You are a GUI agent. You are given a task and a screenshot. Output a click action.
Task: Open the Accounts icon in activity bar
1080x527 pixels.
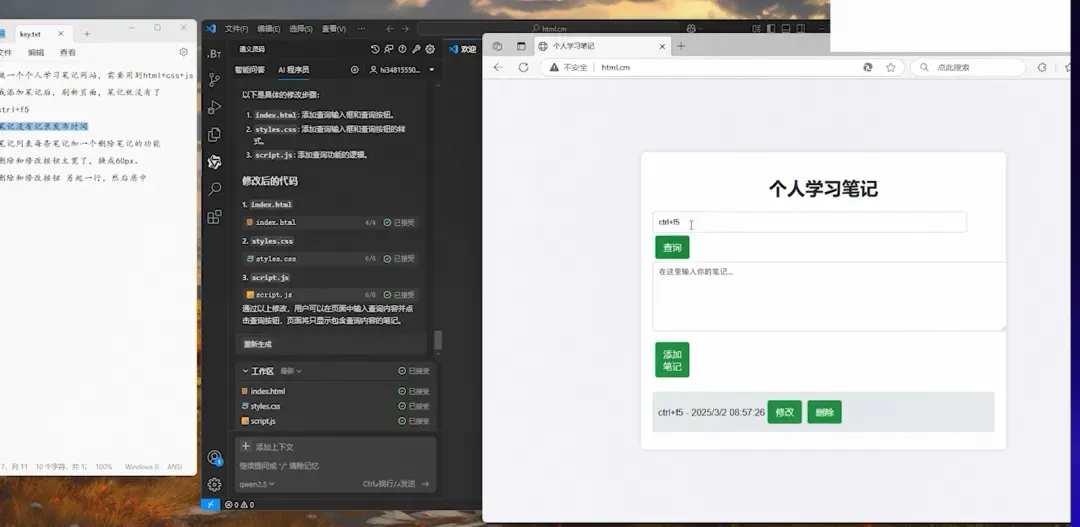point(214,458)
